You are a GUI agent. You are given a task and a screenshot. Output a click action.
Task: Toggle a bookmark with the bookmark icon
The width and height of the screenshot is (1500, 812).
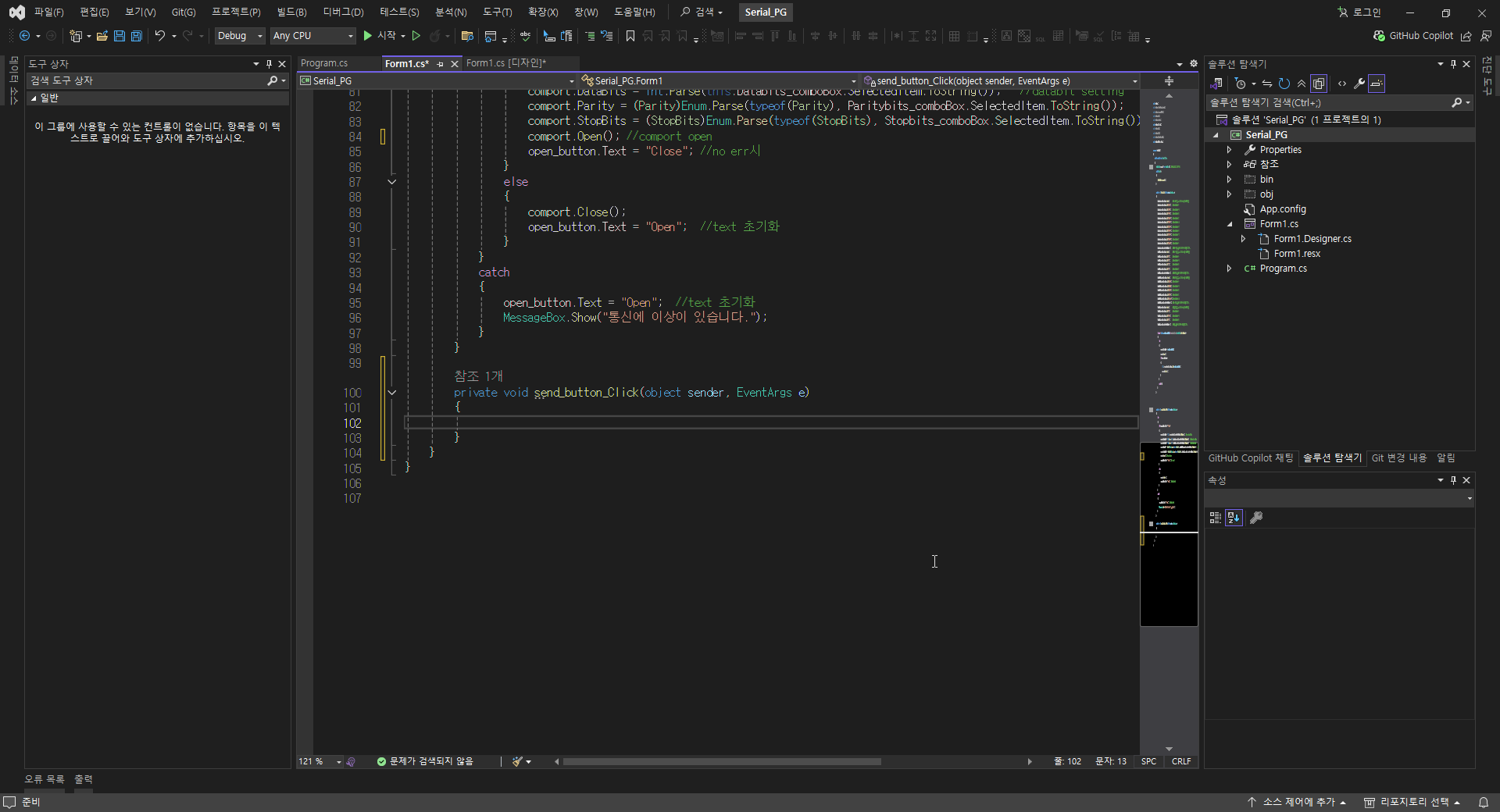[630, 36]
